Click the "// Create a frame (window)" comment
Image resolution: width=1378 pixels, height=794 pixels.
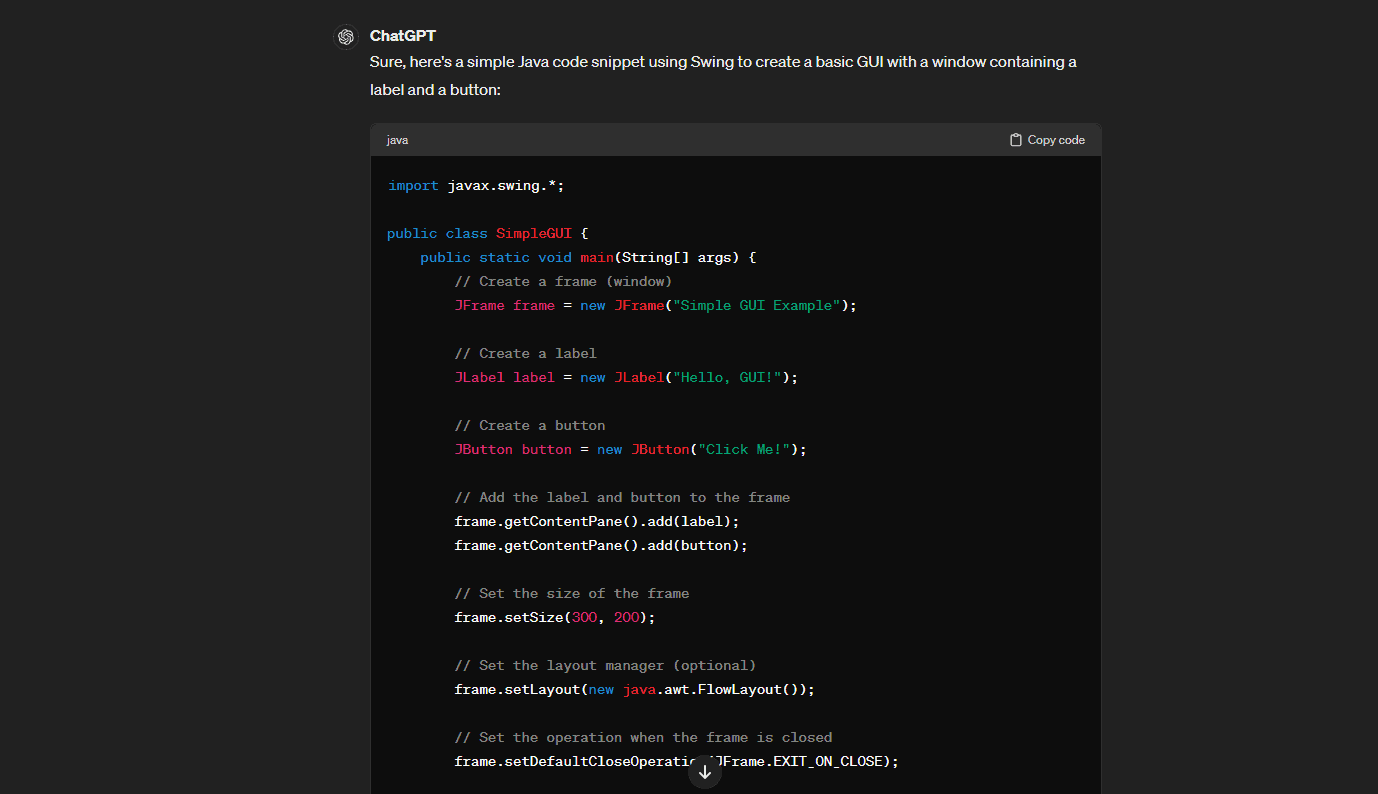(563, 282)
